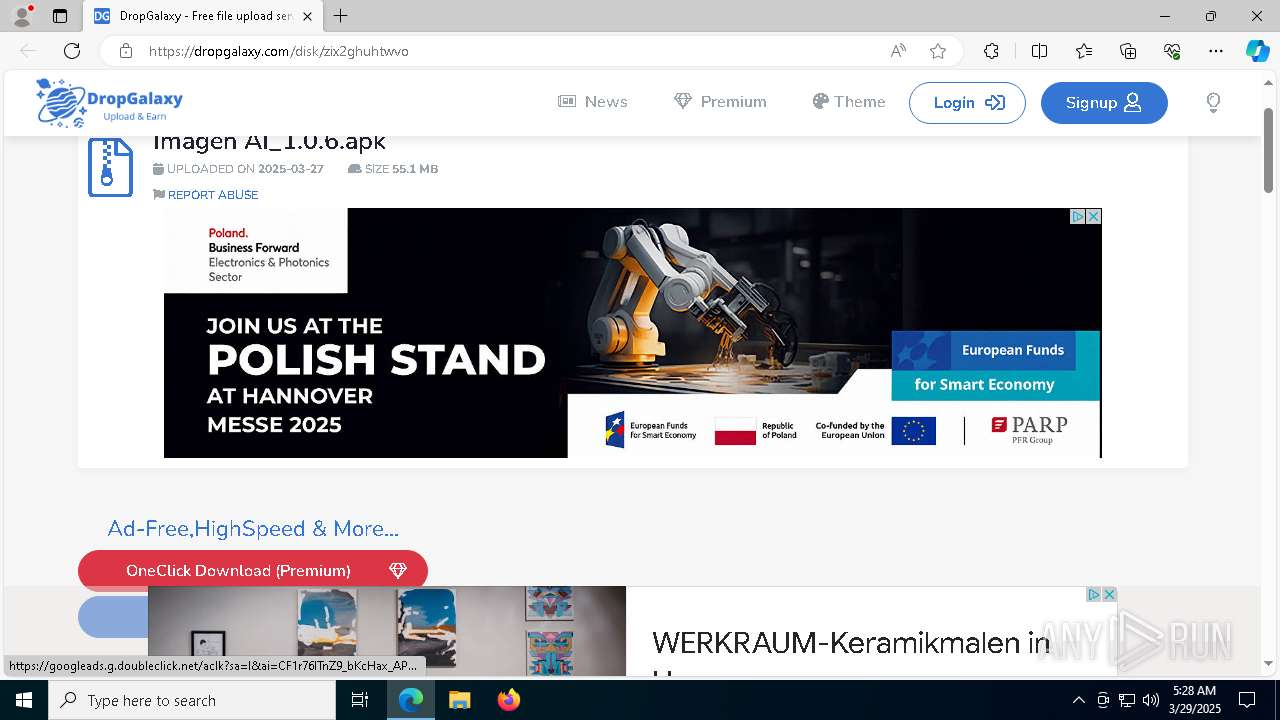Viewport: 1280px width, 720px height.
Task: Open a new browser tab
Action: click(341, 16)
